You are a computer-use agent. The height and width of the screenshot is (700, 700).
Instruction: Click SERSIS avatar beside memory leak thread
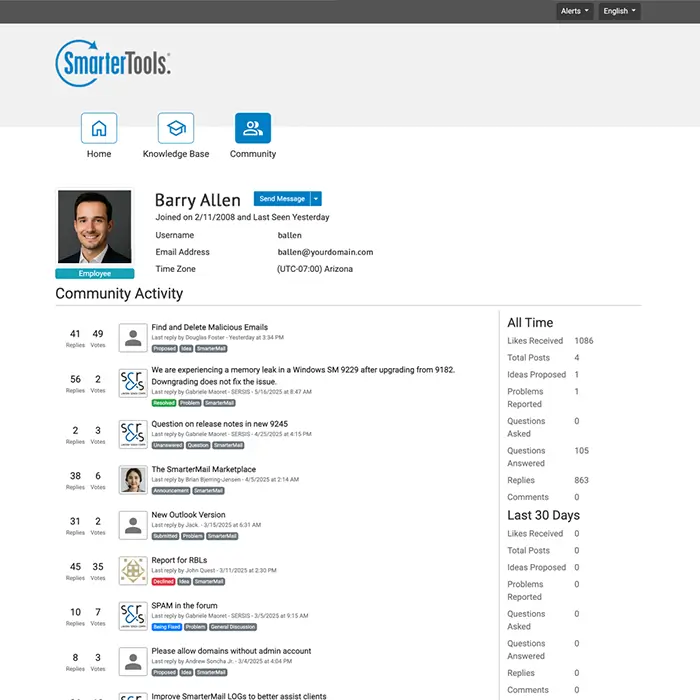[133, 383]
